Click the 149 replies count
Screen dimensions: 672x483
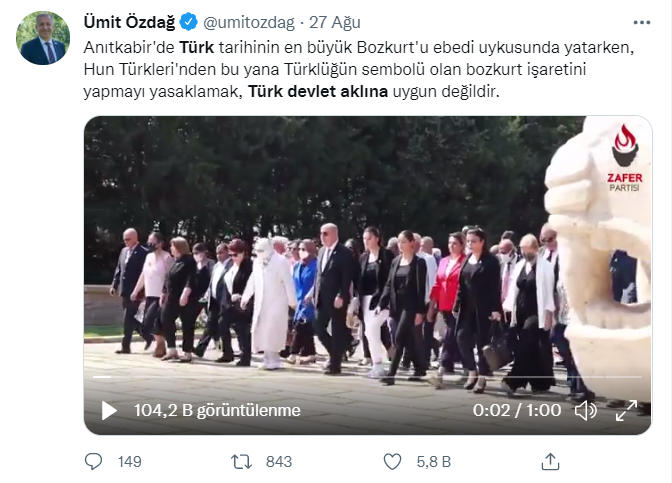[129, 462]
